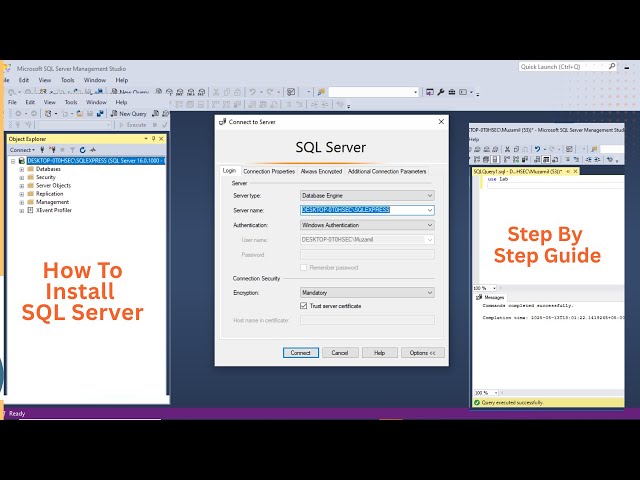Expand the Databases tree node
The height and width of the screenshot is (480, 640).
[x=22, y=169]
